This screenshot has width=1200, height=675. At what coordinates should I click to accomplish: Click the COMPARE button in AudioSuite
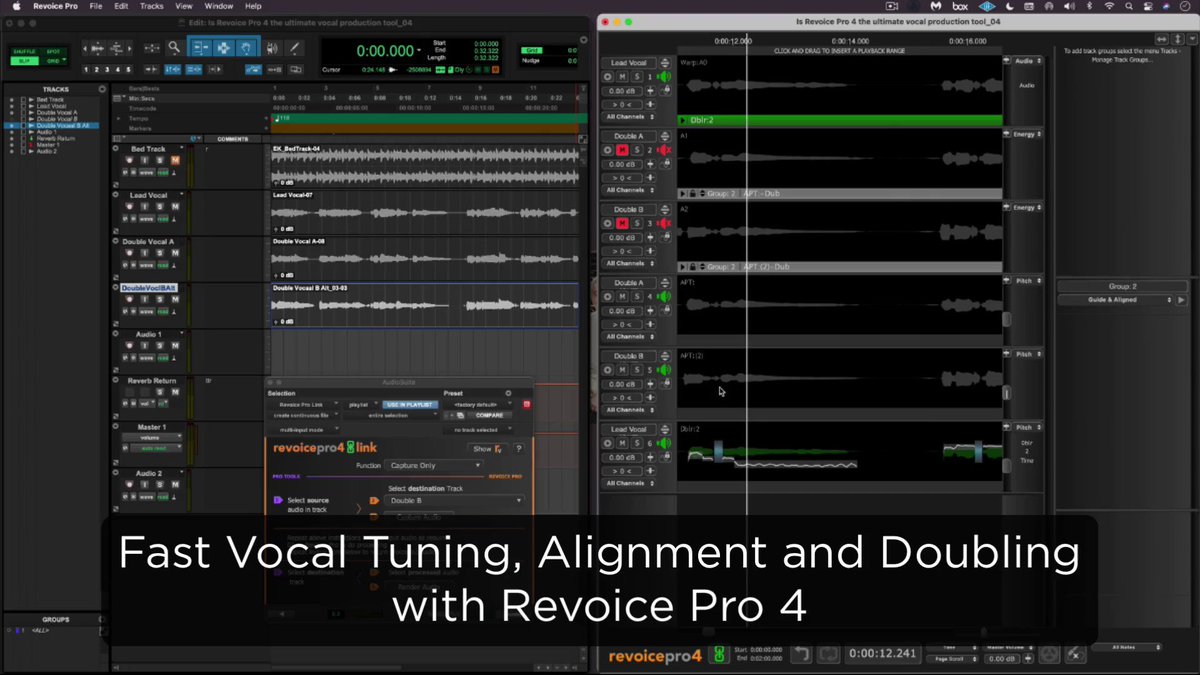(489, 415)
